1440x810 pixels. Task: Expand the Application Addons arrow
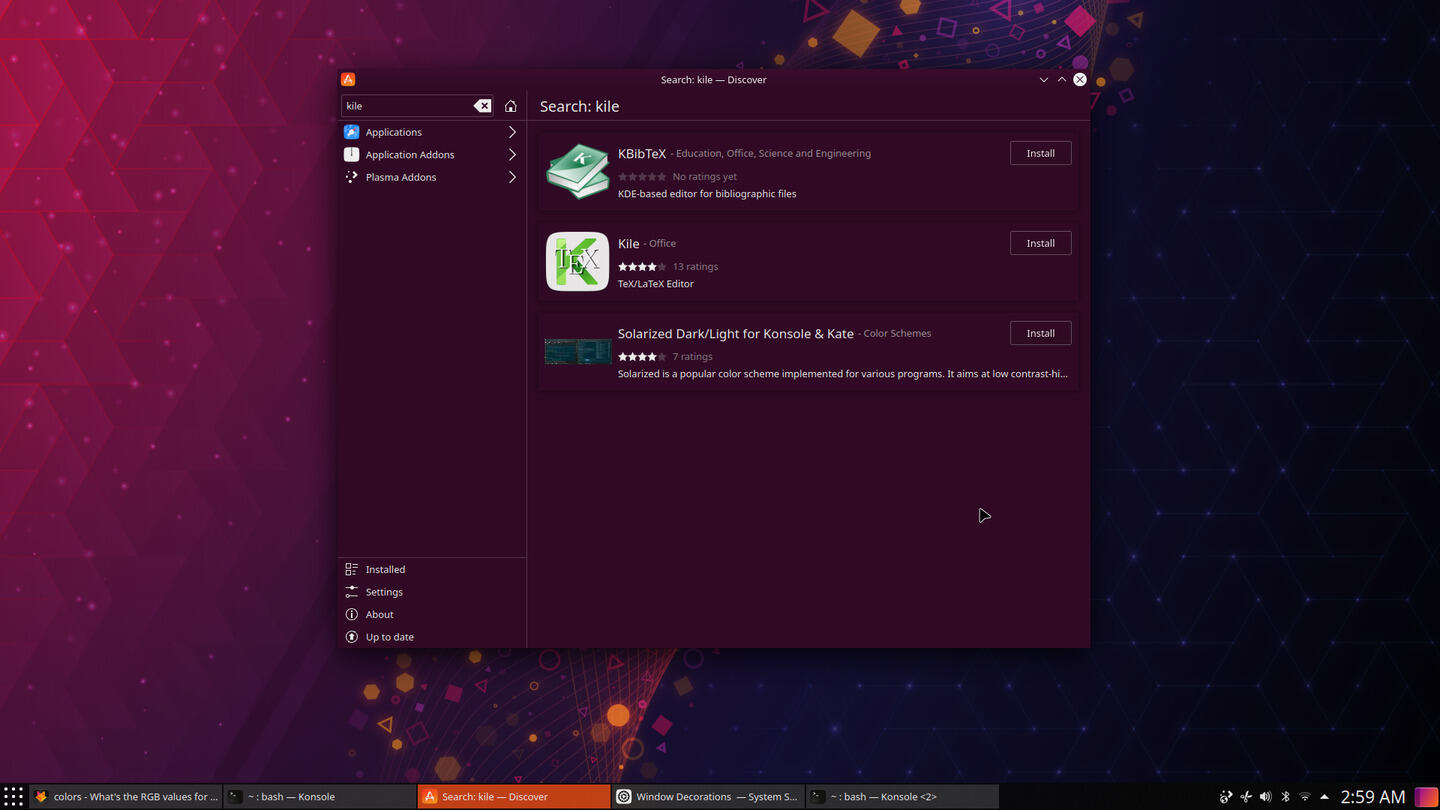[x=512, y=154]
